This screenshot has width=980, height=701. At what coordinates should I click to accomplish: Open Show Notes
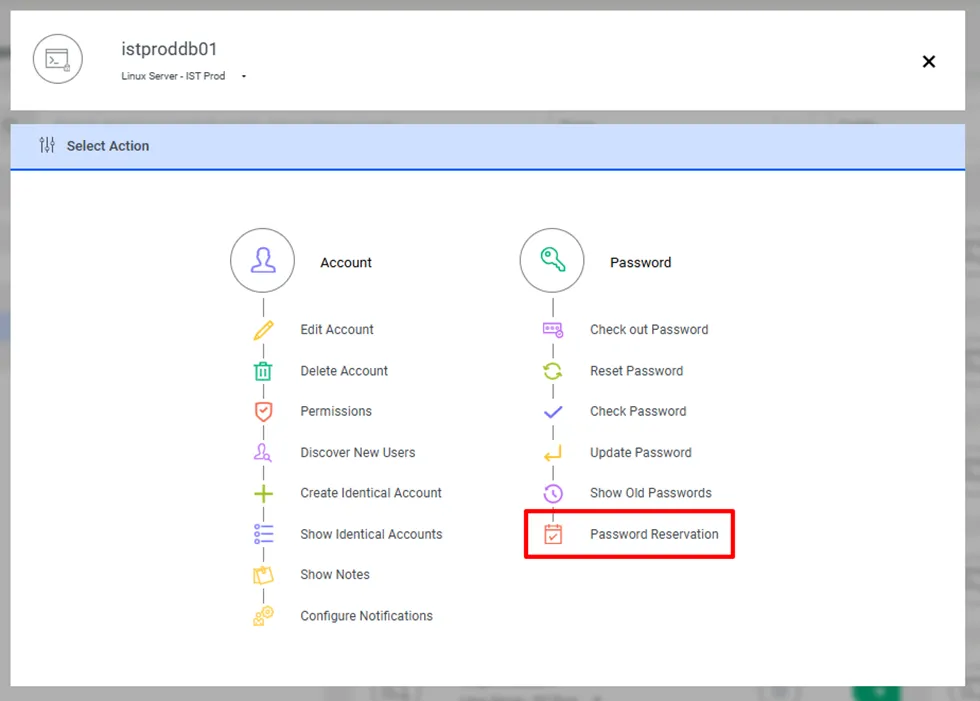click(334, 575)
